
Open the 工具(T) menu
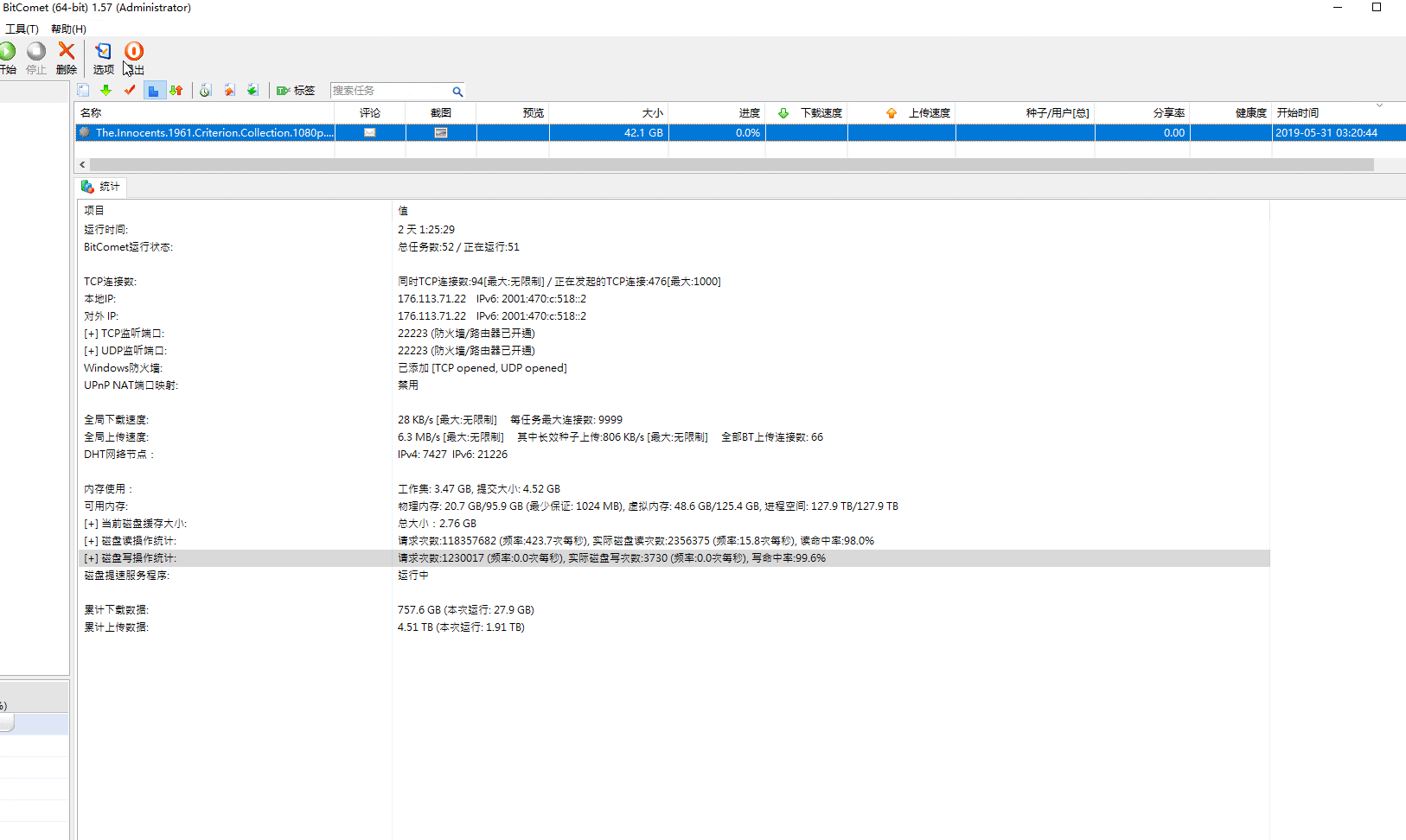22,29
